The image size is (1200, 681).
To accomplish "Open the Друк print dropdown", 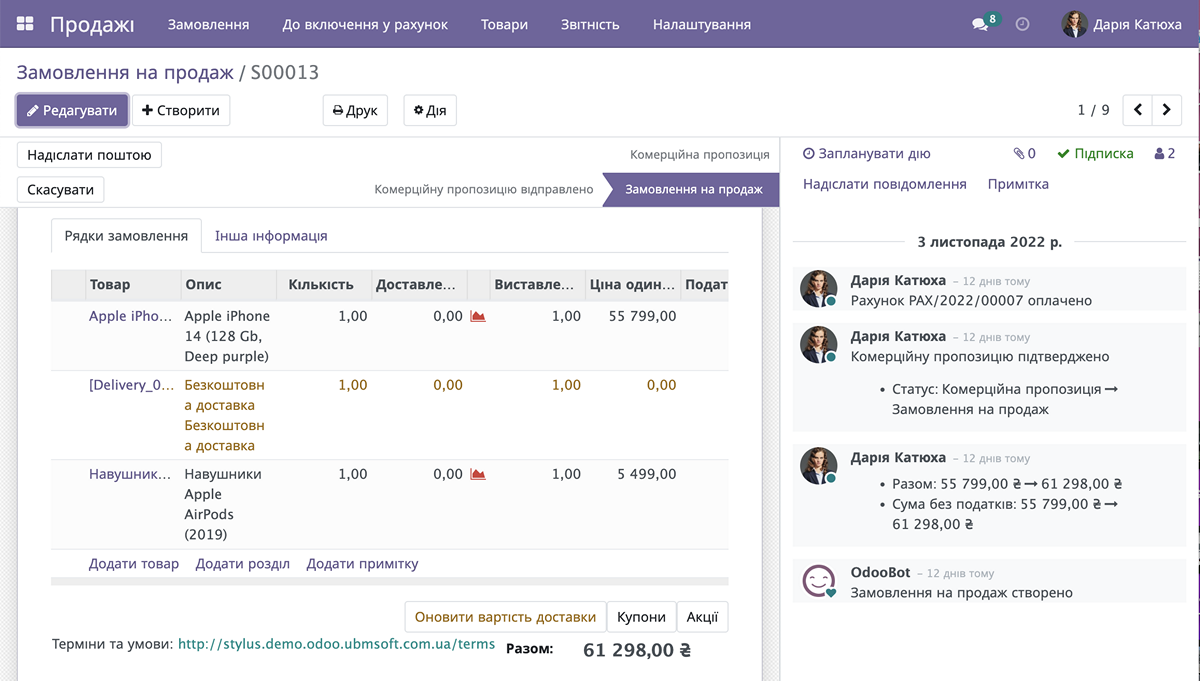I will [354, 110].
